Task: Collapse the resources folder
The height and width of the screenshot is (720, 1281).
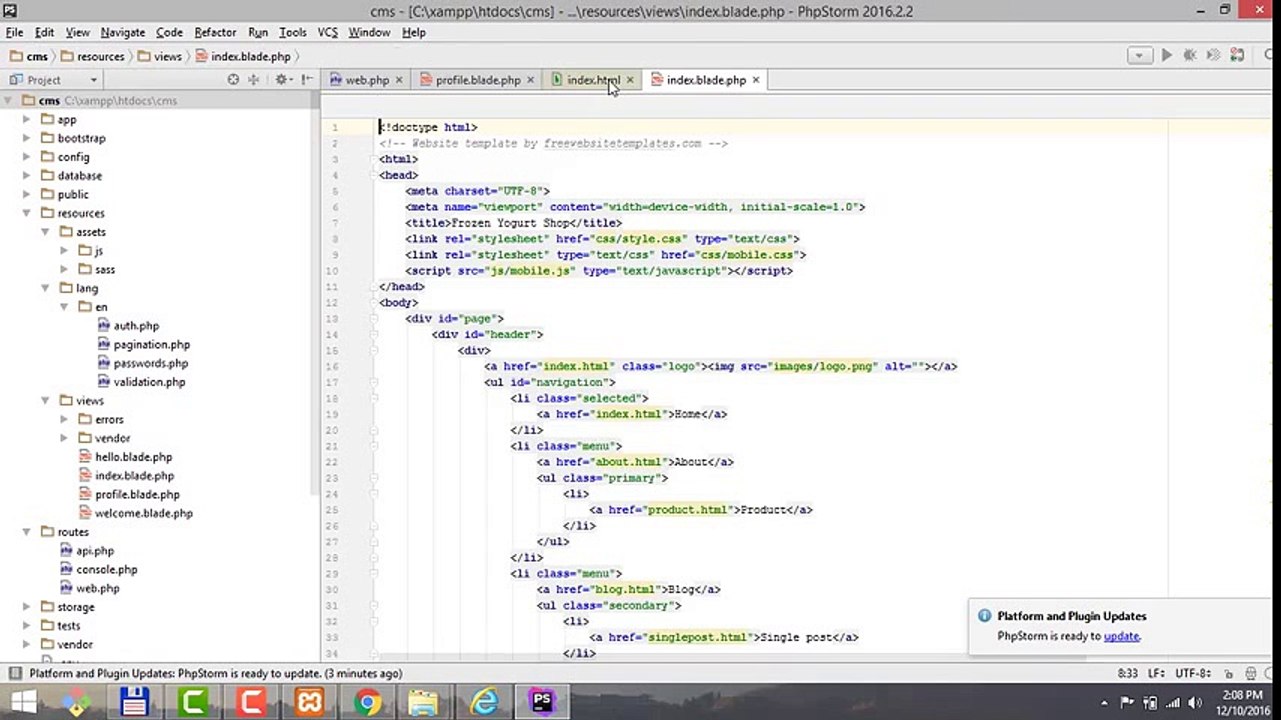Action: click(27, 213)
